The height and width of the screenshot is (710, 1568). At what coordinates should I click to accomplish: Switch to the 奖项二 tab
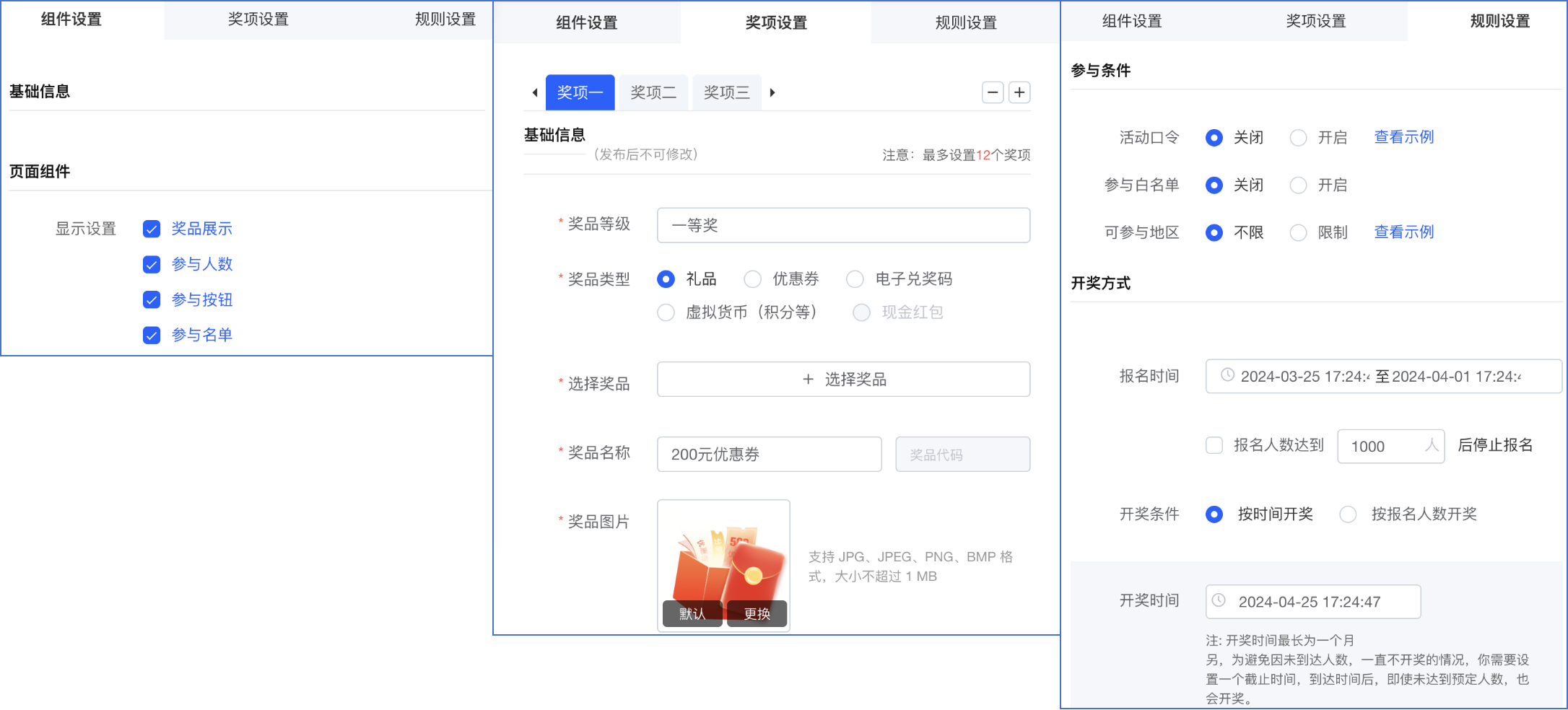(x=653, y=92)
